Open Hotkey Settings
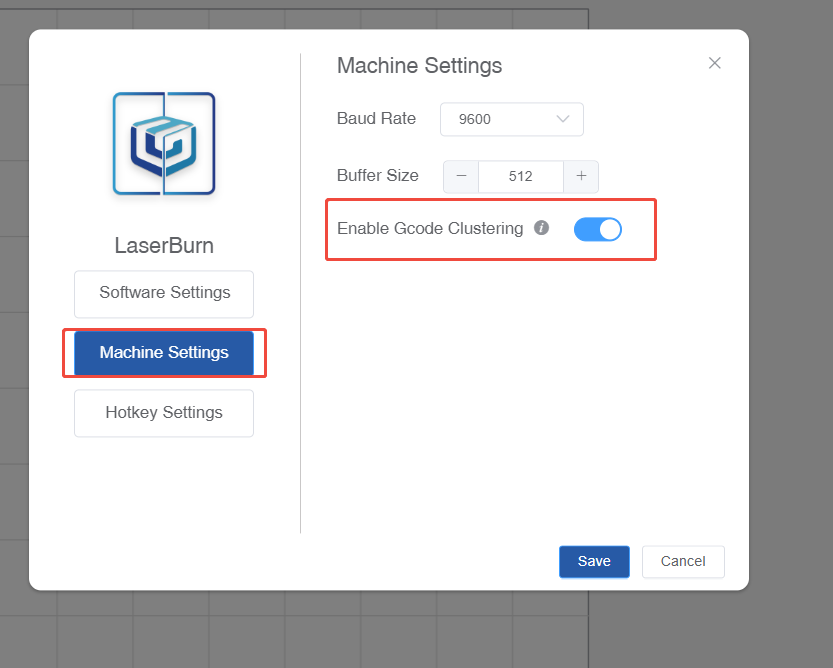833x668 pixels. point(163,413)
